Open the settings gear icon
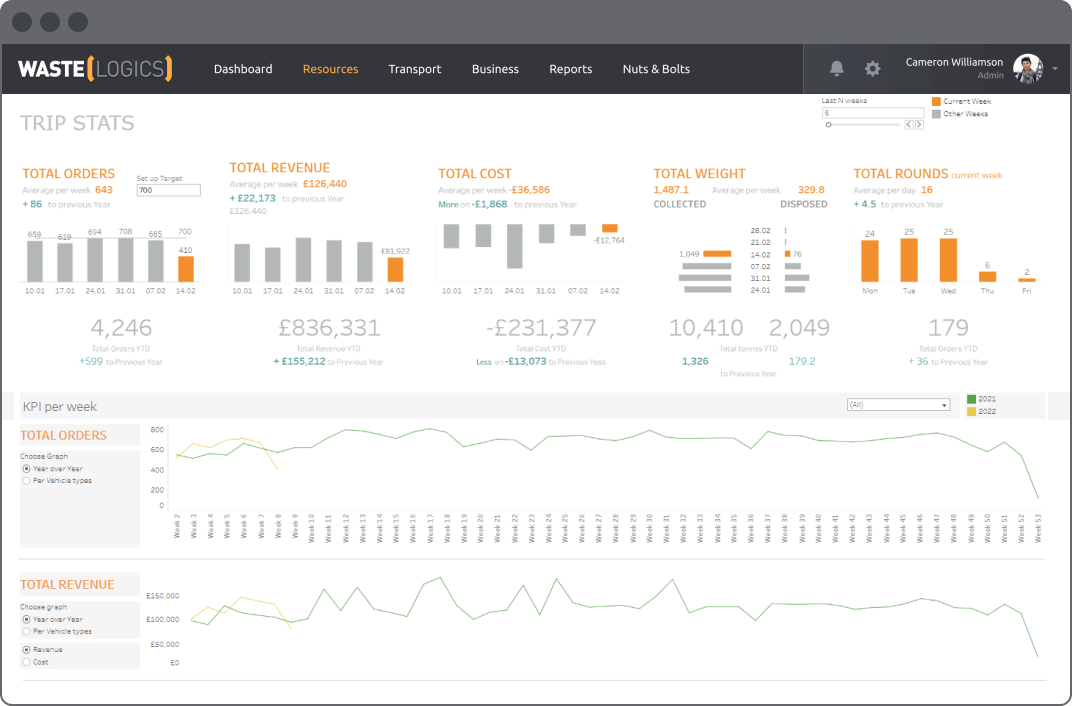 pyautogui.click(x=872, y=68)
